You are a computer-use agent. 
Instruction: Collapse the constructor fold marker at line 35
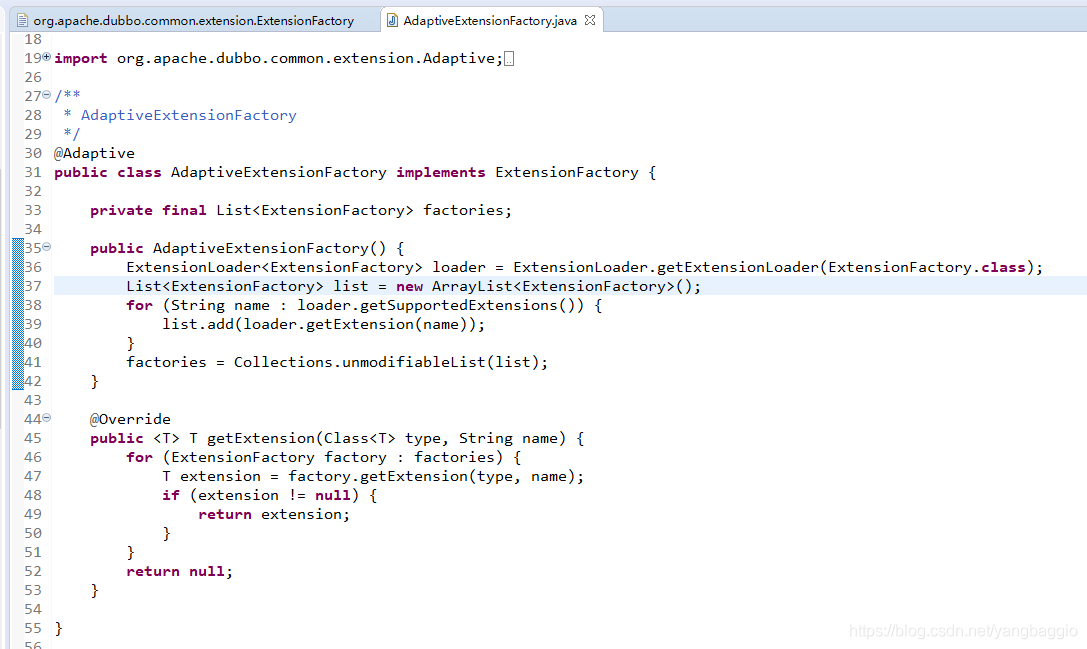pyautogui.click(x=46, y=246)
